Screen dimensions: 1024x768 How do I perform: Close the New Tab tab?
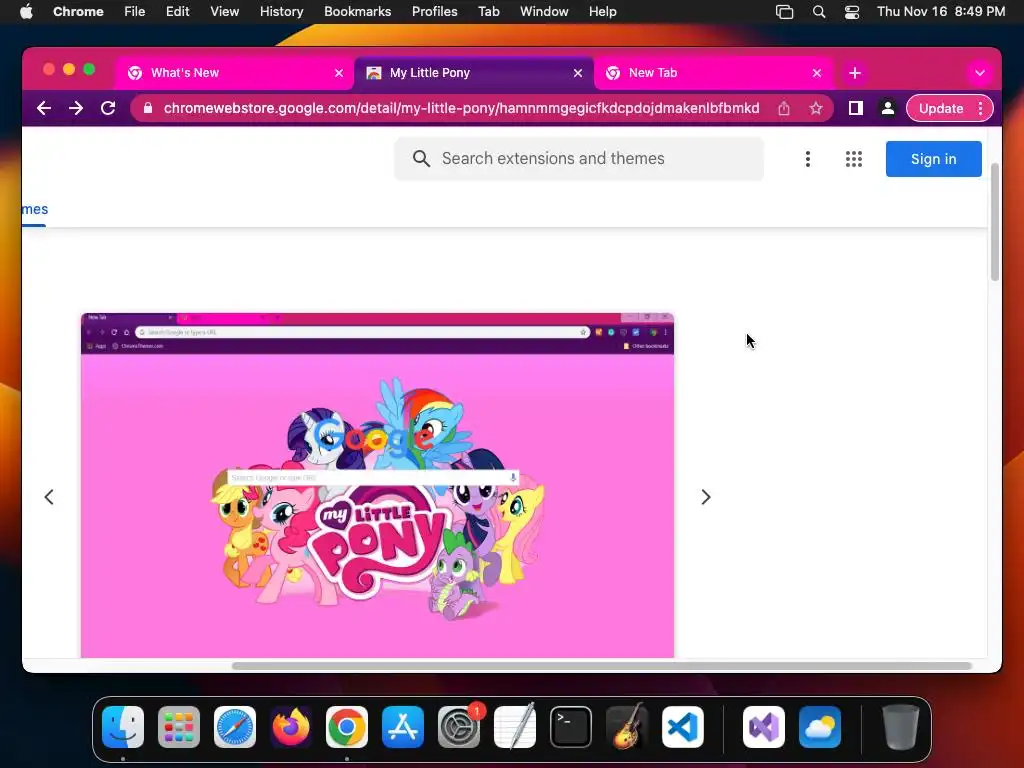coord(817,73)
